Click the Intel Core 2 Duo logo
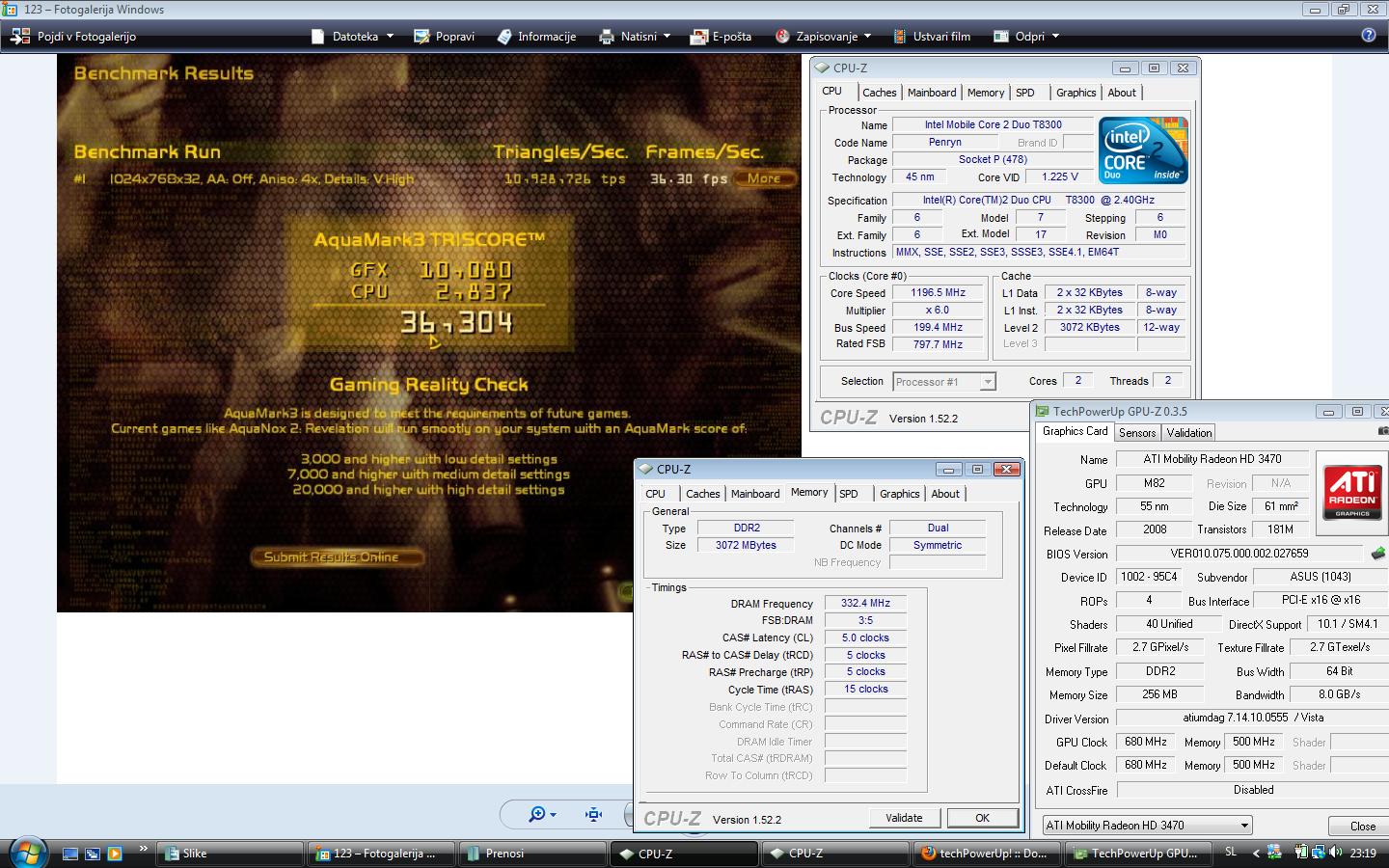 (x=1143, y=150)
